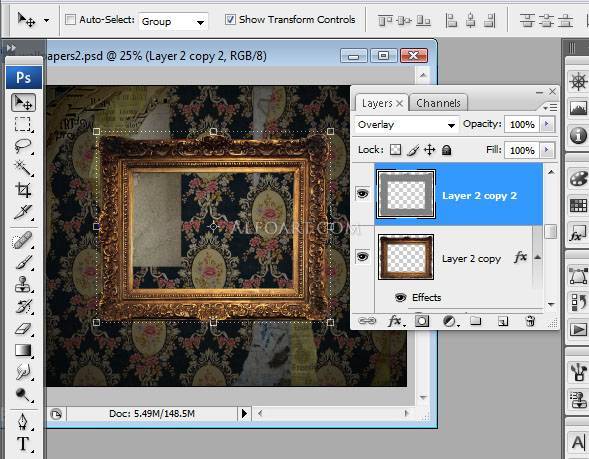Enable the Auto-Select checkbox
589x459 pixels.
pos(70,20)
